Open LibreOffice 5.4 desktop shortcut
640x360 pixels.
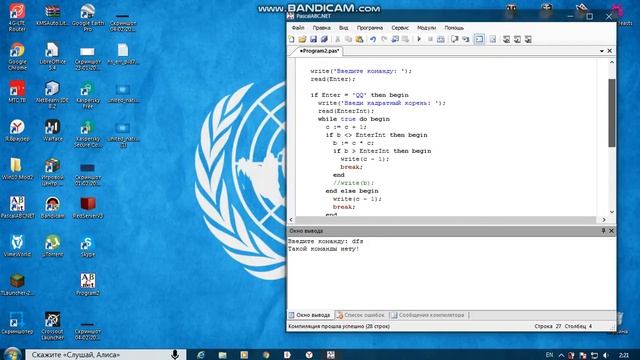52,56
